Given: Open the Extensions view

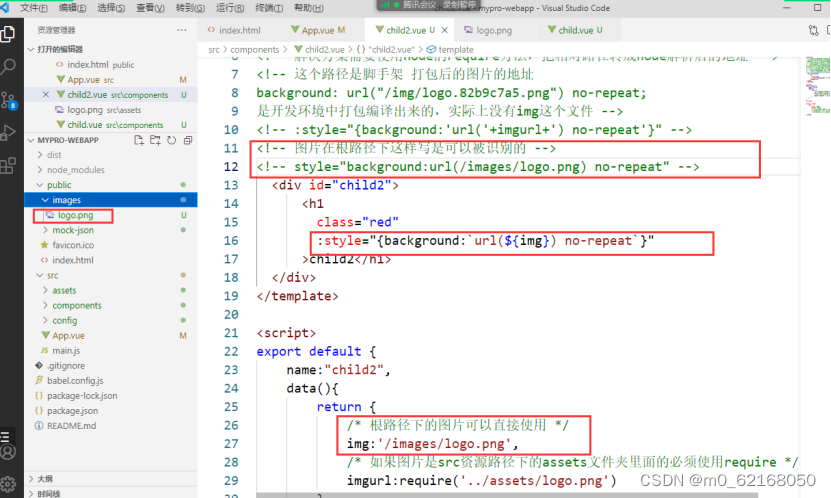Looking at the screenshot, I should [10, 164].
